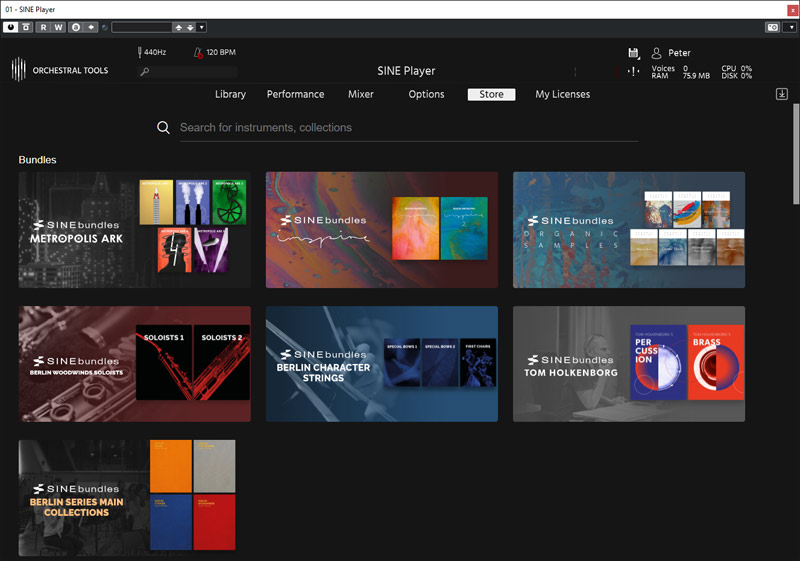Toggle the Write automation W button
This screenshot has height=561, width=800.
point(58,27)
